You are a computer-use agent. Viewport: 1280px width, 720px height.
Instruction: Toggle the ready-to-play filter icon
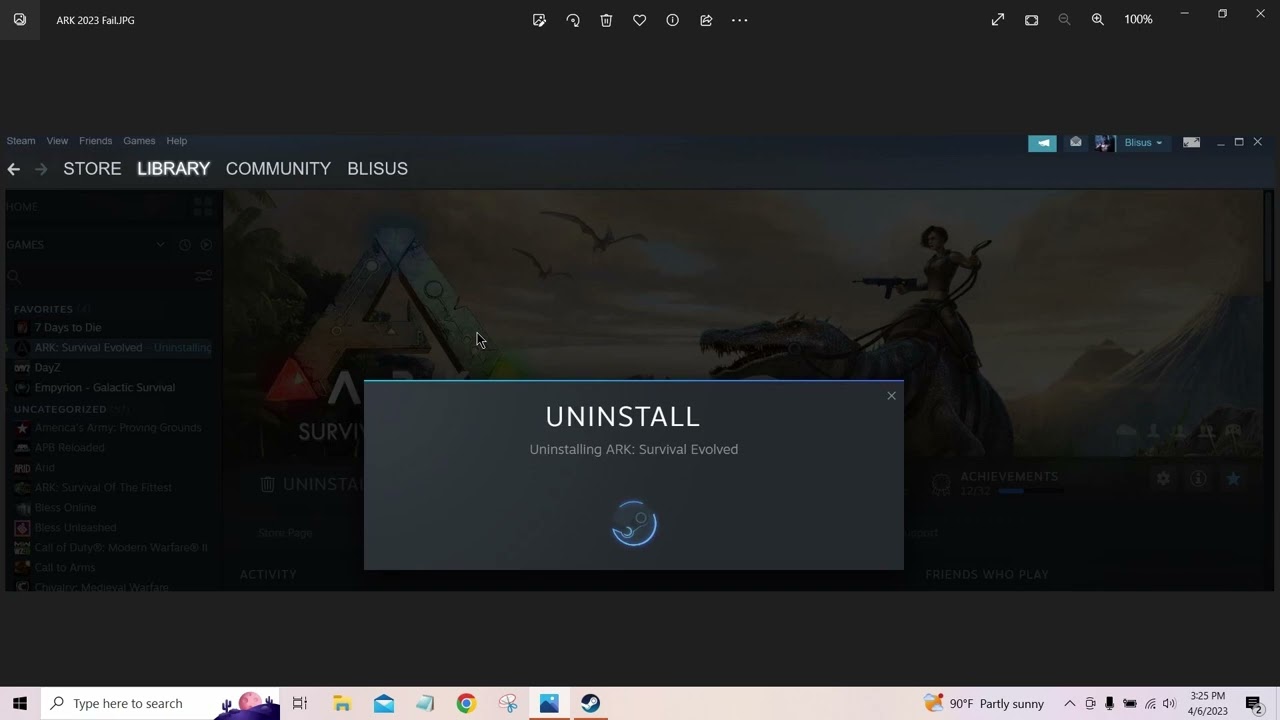(206, 245)
